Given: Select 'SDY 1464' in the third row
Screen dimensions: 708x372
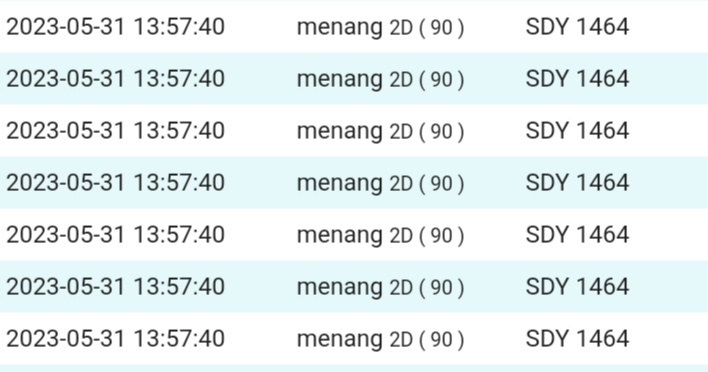Looking at the screenshot, I should coord(577,130).
